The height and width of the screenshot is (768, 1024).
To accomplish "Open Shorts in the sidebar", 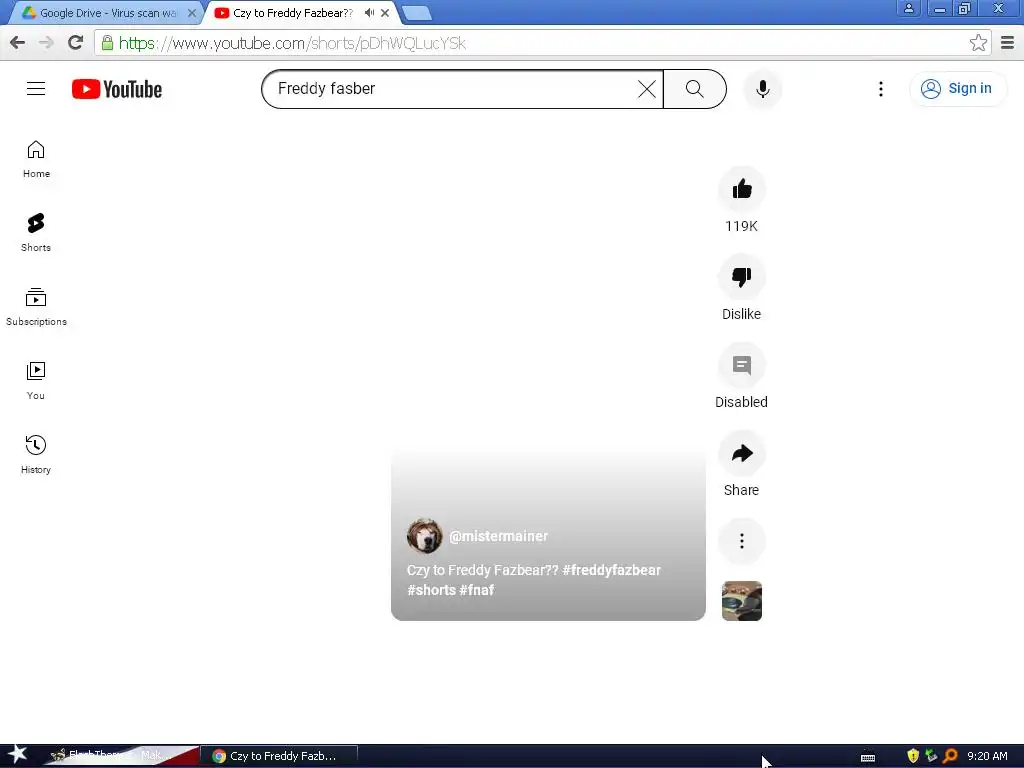I will point(36,233).
